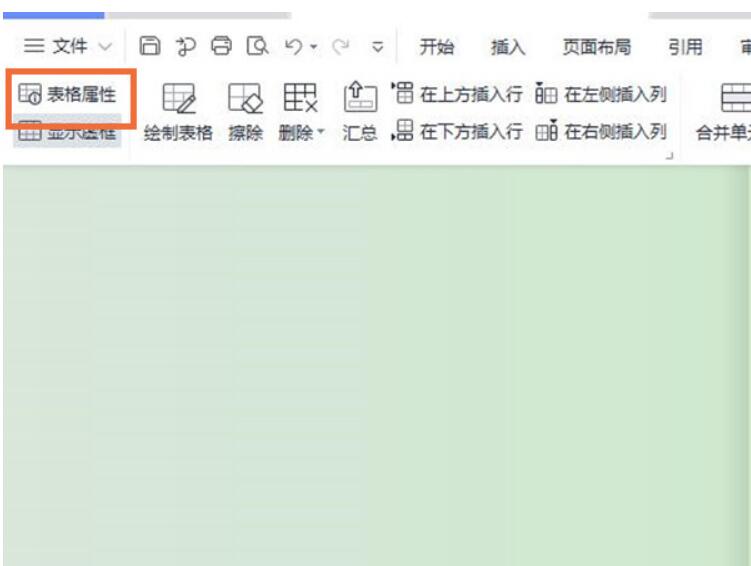Switch to the 开始 tab
The height and width of the screenshot is (566, 751).
point(436,46)
